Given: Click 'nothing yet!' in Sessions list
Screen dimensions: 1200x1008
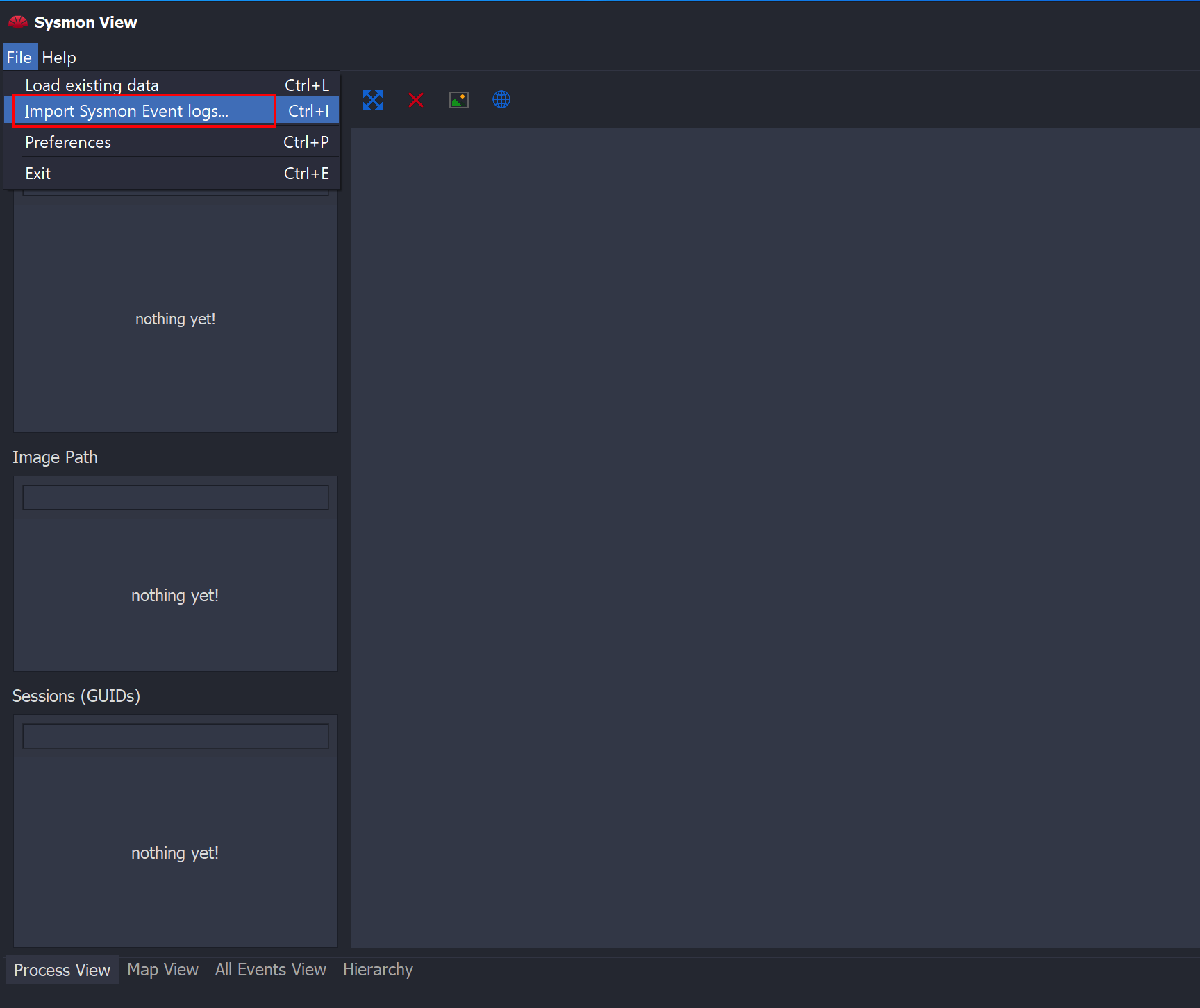Looking at the screenshot, I should [x=175, y=853].
